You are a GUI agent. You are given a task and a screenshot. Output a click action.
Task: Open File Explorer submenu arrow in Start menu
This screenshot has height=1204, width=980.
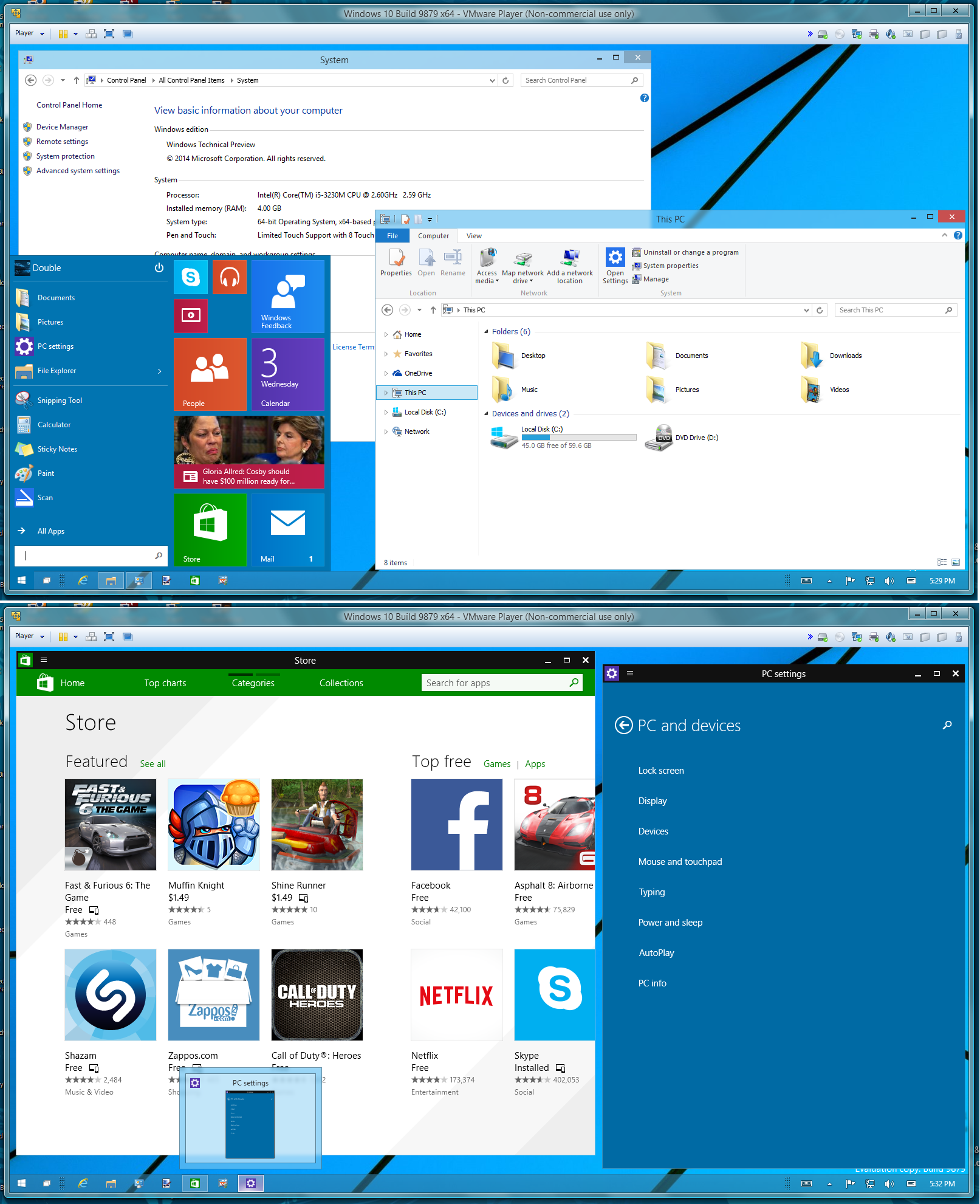click(x=160, y=371)
